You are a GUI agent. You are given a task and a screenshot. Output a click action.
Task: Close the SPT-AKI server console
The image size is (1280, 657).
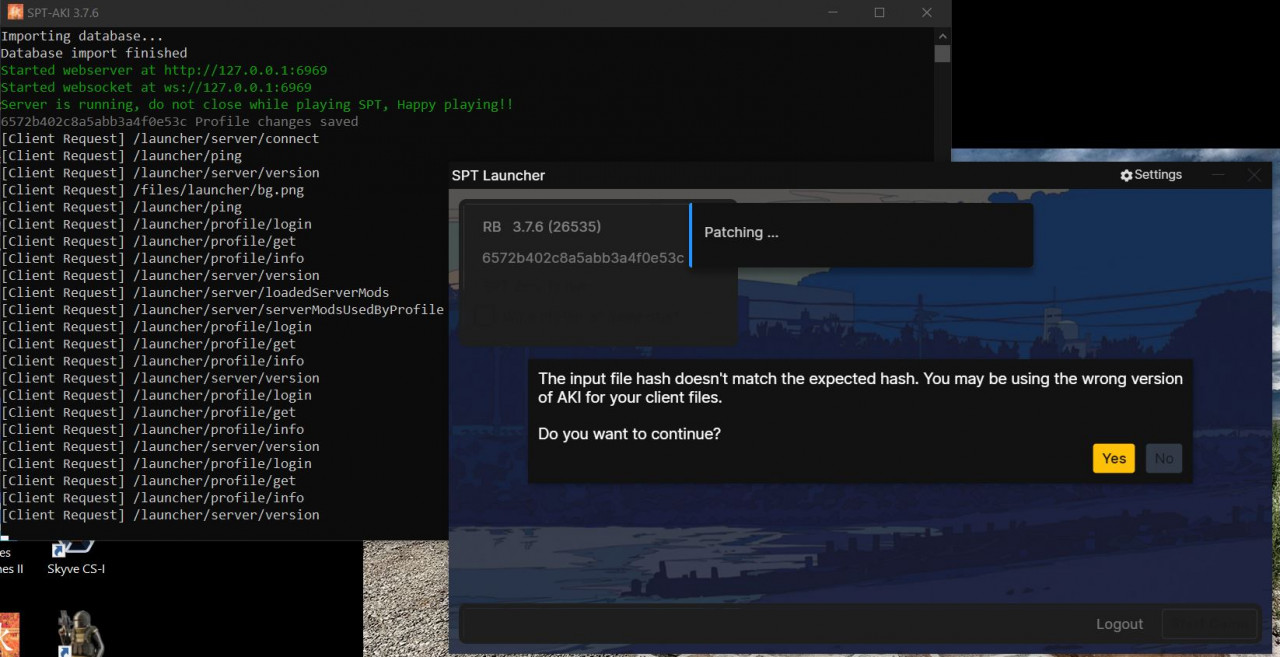[926, 13]
